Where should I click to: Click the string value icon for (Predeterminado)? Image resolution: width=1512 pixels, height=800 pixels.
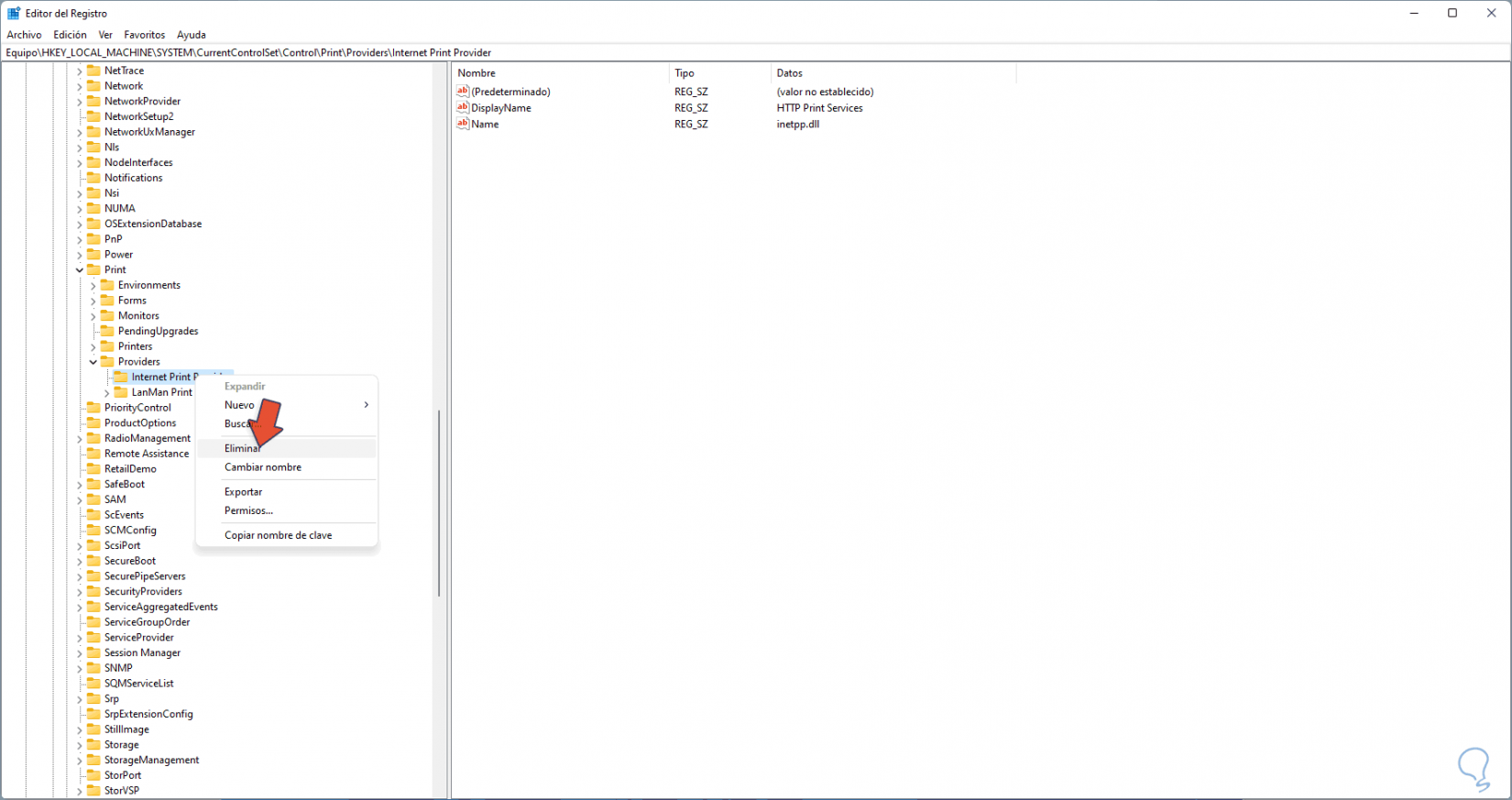coord(463,91)
